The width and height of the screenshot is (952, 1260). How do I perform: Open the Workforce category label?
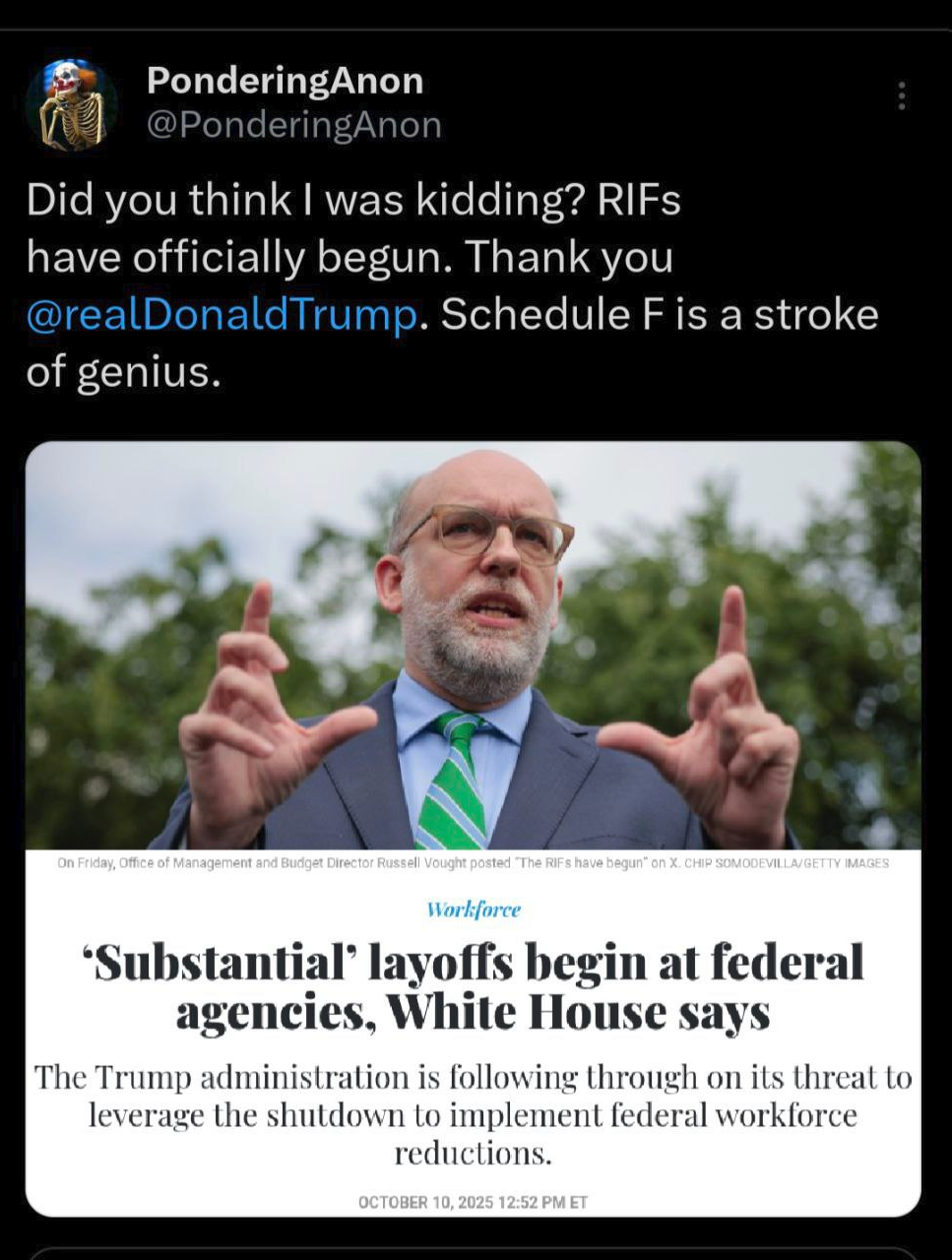(x=474, y=910)
